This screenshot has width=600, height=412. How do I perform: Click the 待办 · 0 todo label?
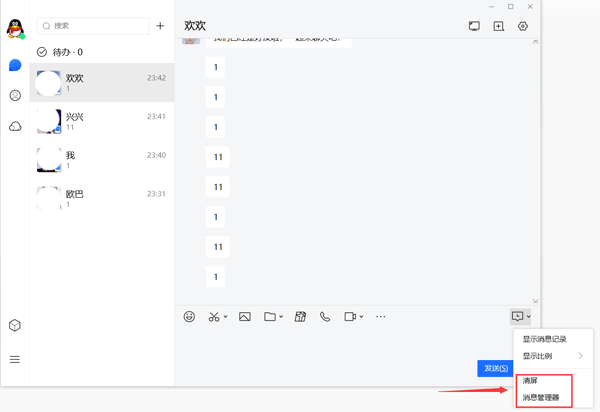(68, 52)
